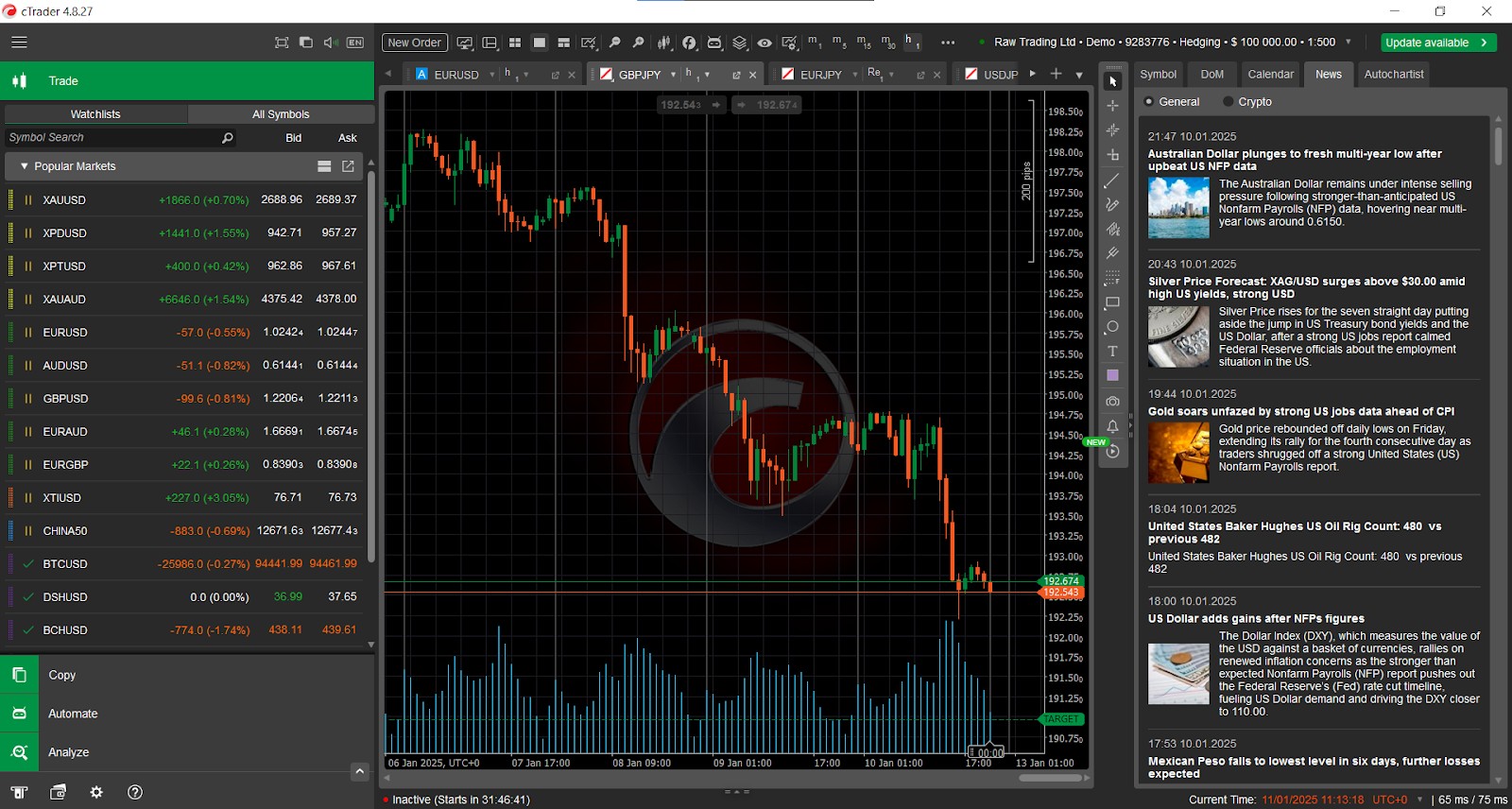1512x809 pixels.
Task: Select m1 timeframe shortcut
Action: (x=814, y=43)
